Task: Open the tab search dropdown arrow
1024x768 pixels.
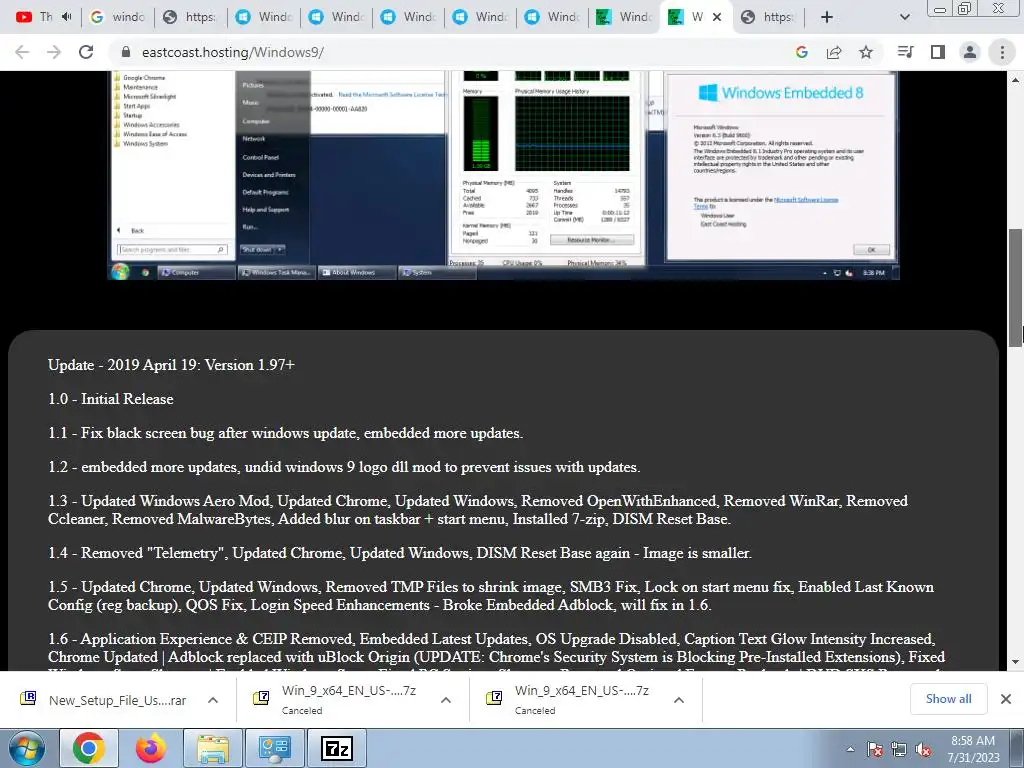Action: pyautogui.click(x=904, y=17)
